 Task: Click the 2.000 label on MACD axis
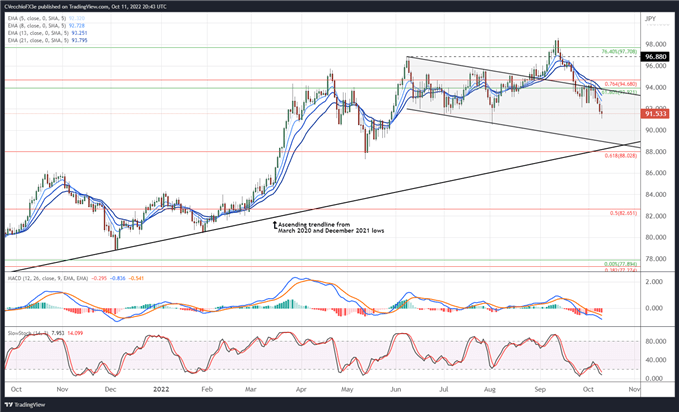[654, 282]
